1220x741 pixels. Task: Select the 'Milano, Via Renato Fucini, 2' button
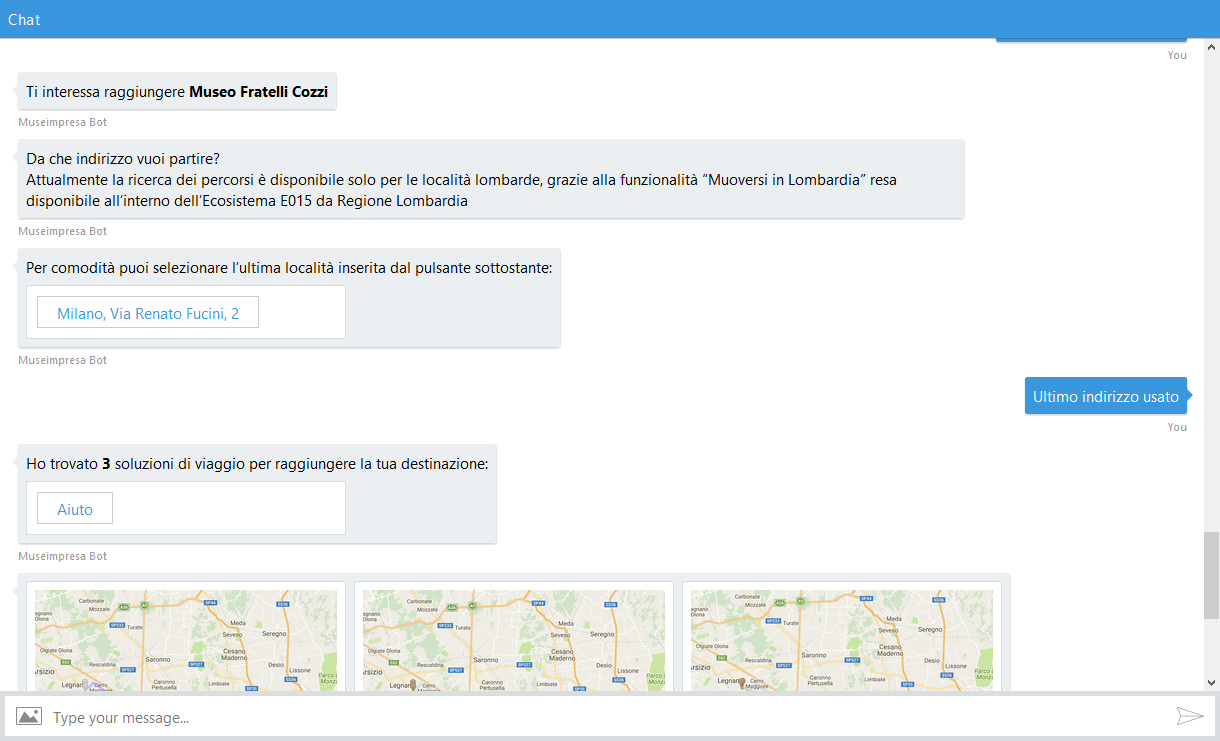pyautogui.click(x=148, y=313)
